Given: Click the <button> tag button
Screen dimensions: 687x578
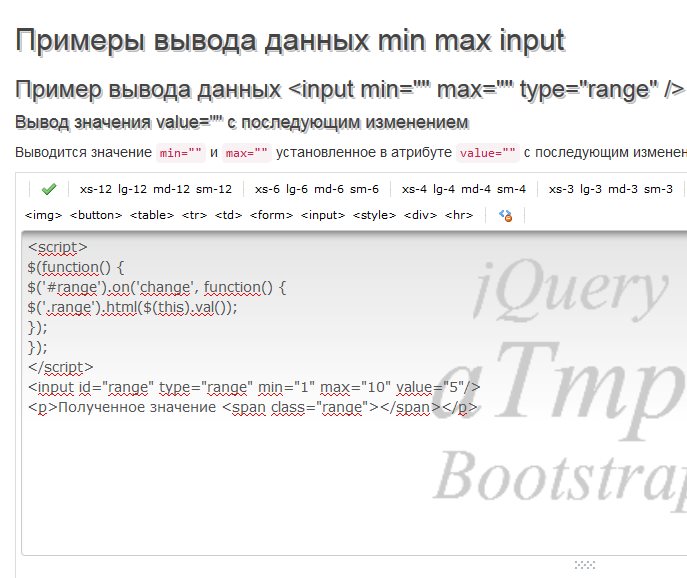Looking at the screenshot, I should click(96, 215).
